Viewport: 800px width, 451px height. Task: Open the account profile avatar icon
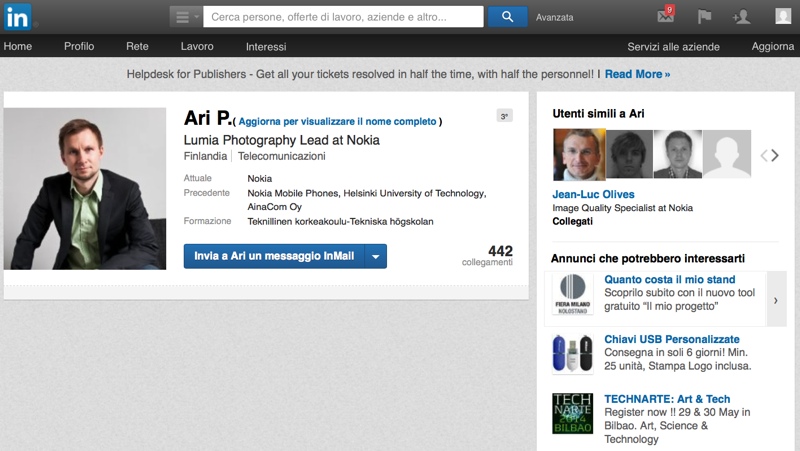point(783,16)
